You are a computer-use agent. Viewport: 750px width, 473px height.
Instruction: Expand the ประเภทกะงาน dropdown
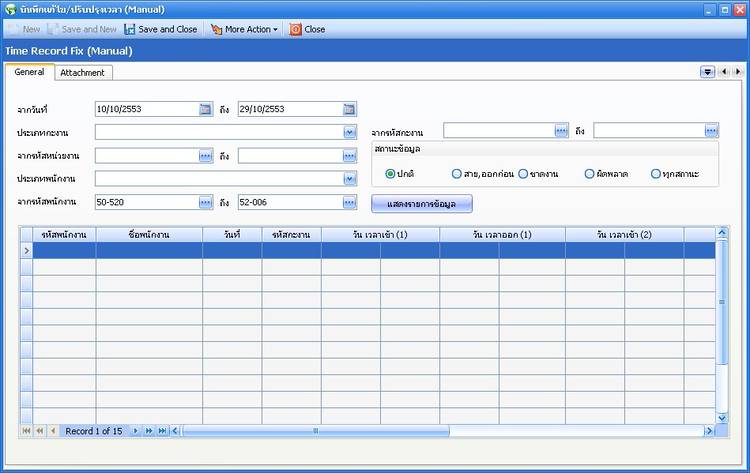tap(349, 132)
